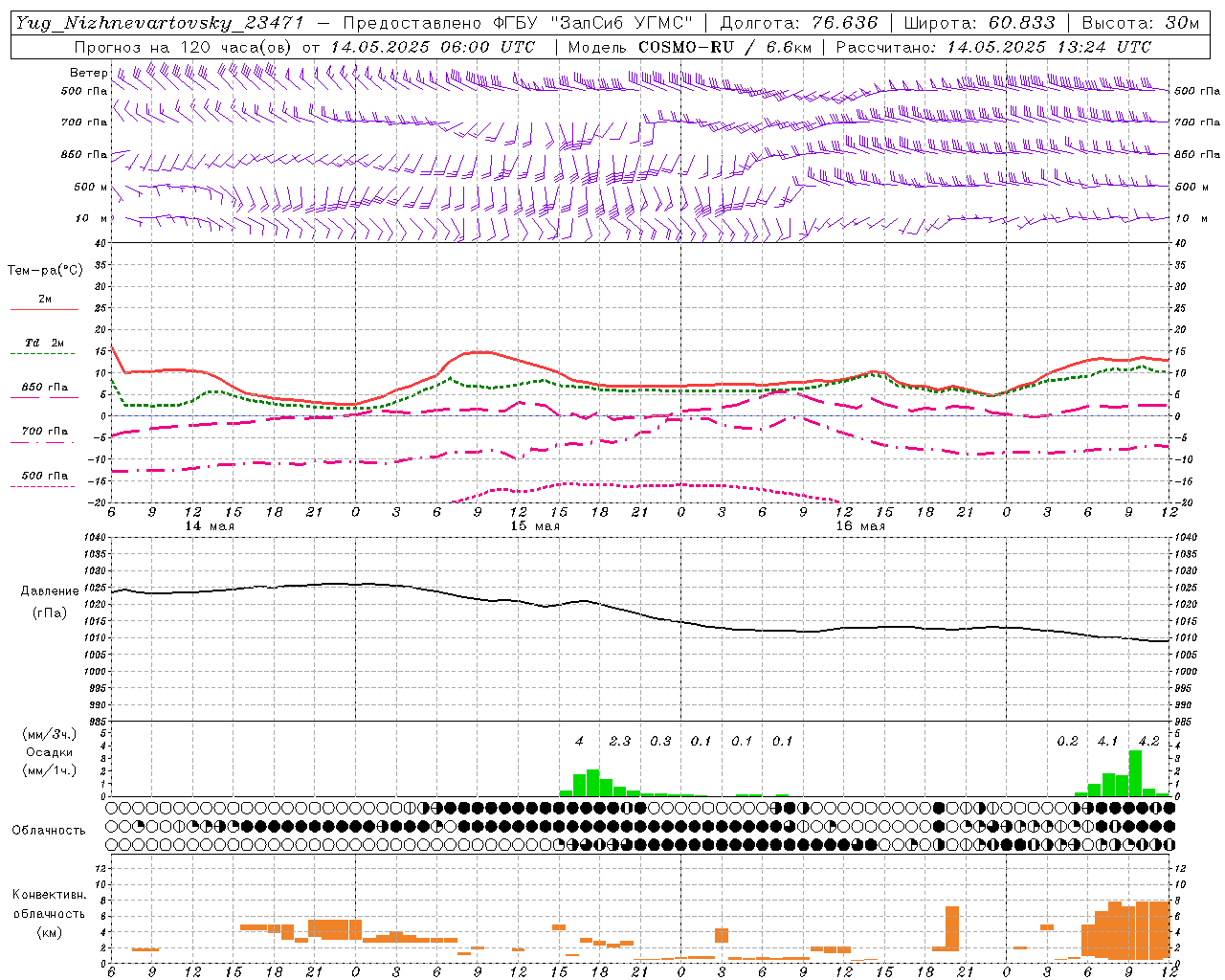Click the '(мм/1ч.)' precipitation unit label
Viewport: 1225px width, 980px height.
pyautogui.click(x=50, y=770)
